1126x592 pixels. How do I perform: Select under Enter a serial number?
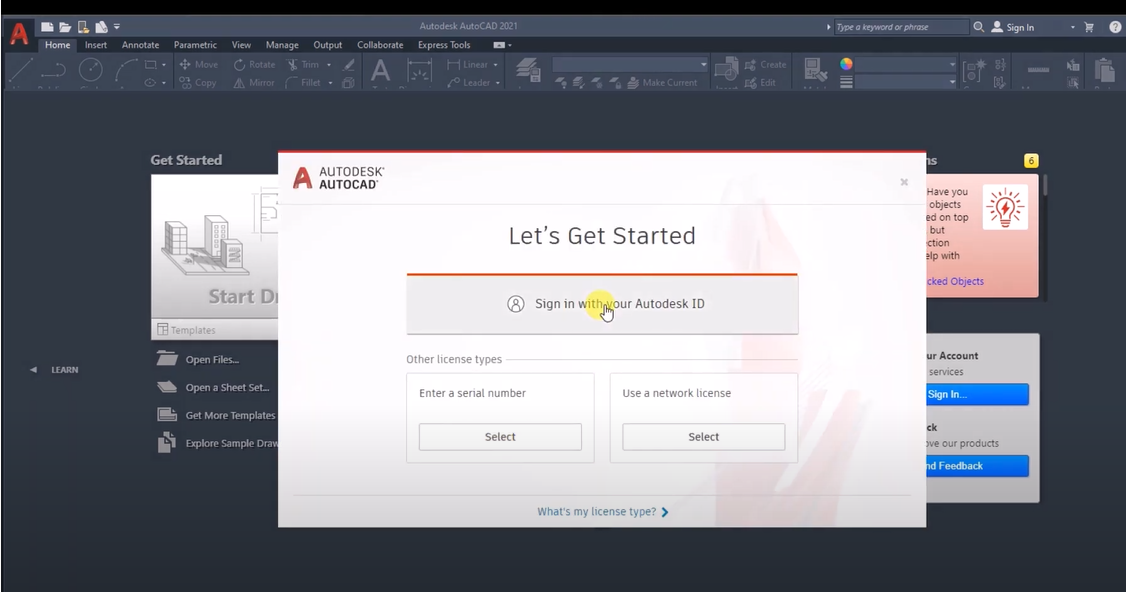(x=500, y=437)
